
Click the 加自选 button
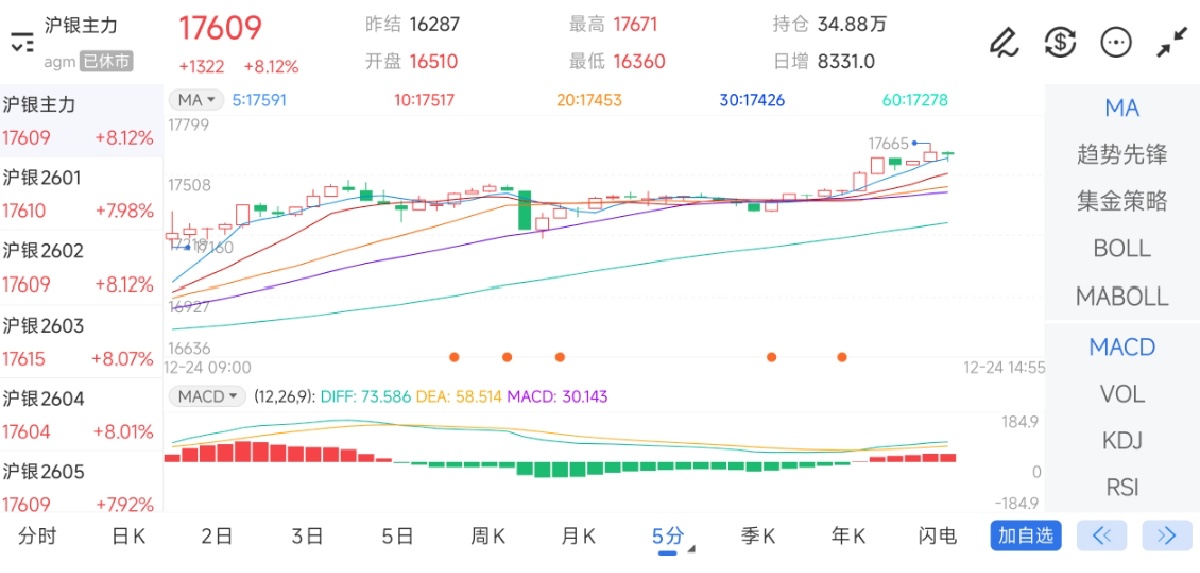point(1026,536)
